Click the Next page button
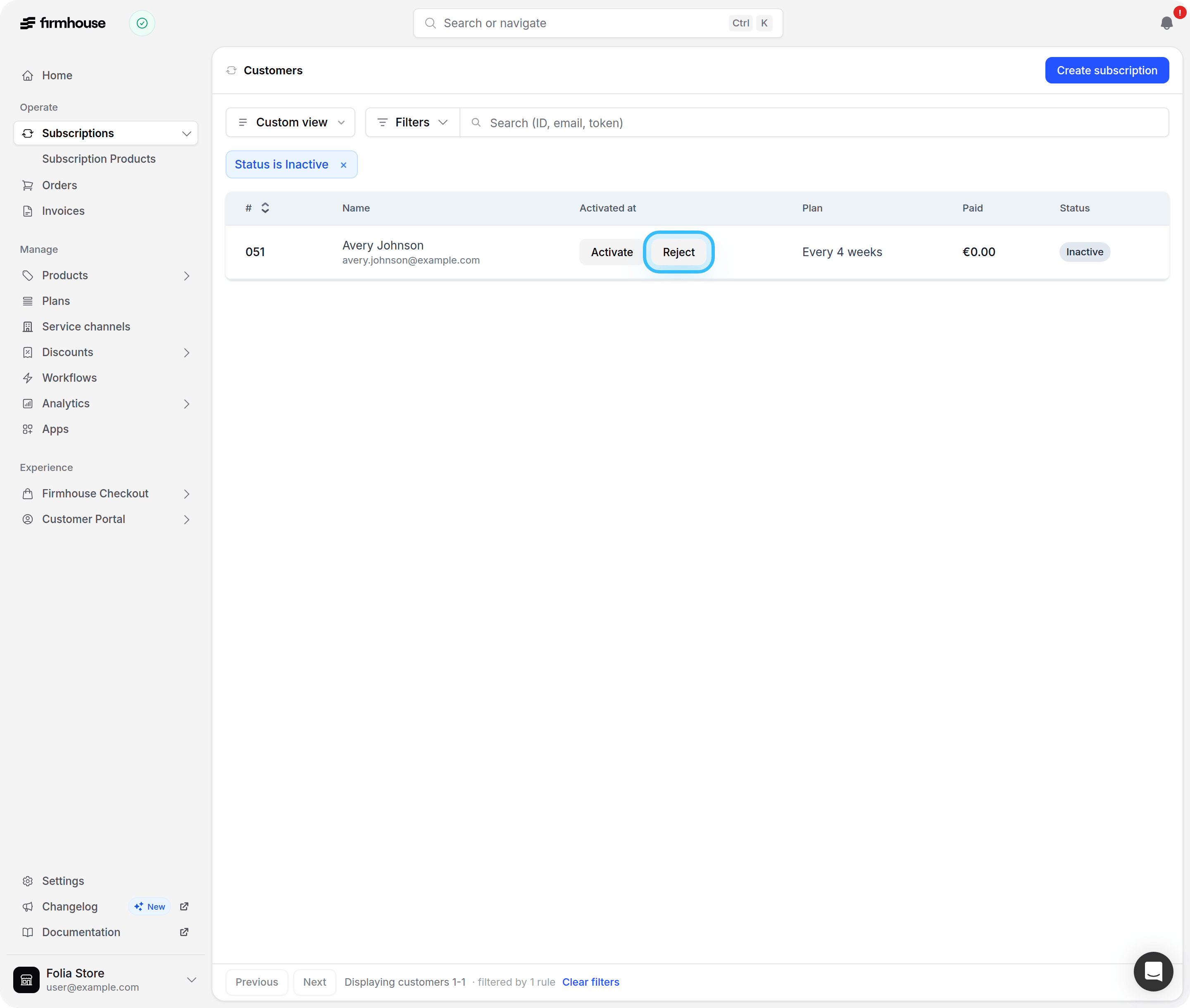The width and height of the screenshot is (1190, 1008). [314, 982]
